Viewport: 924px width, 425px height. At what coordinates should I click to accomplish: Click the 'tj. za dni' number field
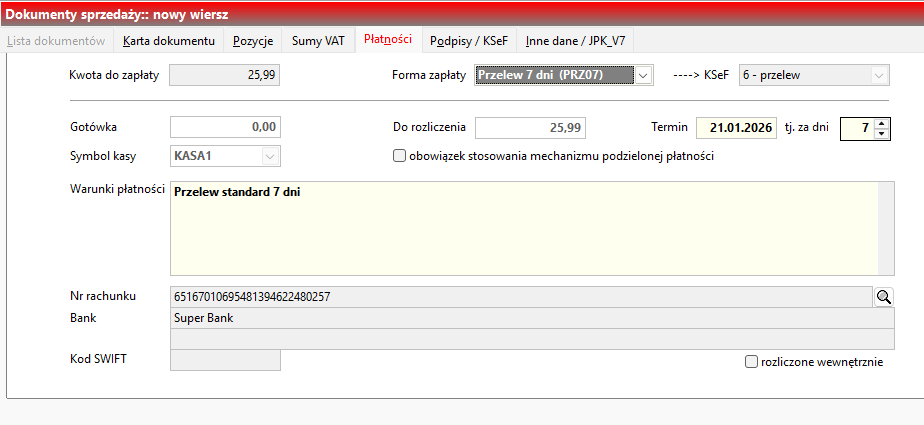[855, 128]
